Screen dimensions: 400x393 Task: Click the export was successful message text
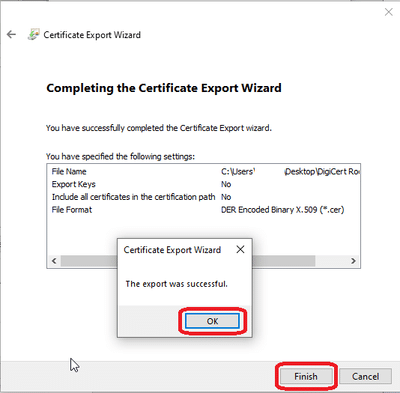[x=176, y=284]
